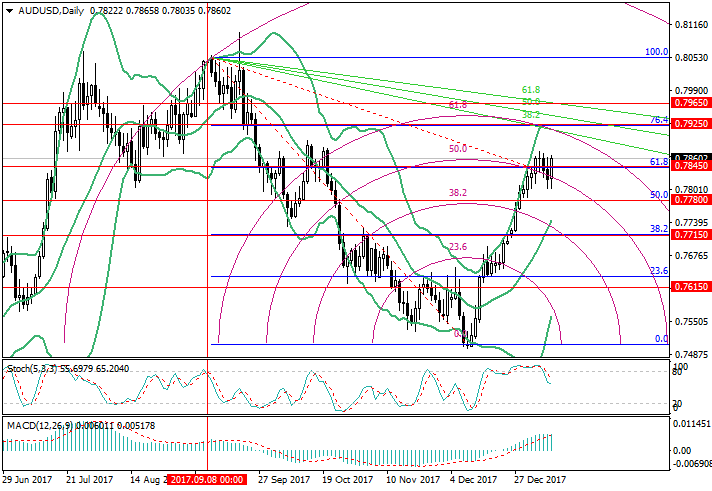
Task: Click the red 0.77150 price level label
Action: coord(691,235)
